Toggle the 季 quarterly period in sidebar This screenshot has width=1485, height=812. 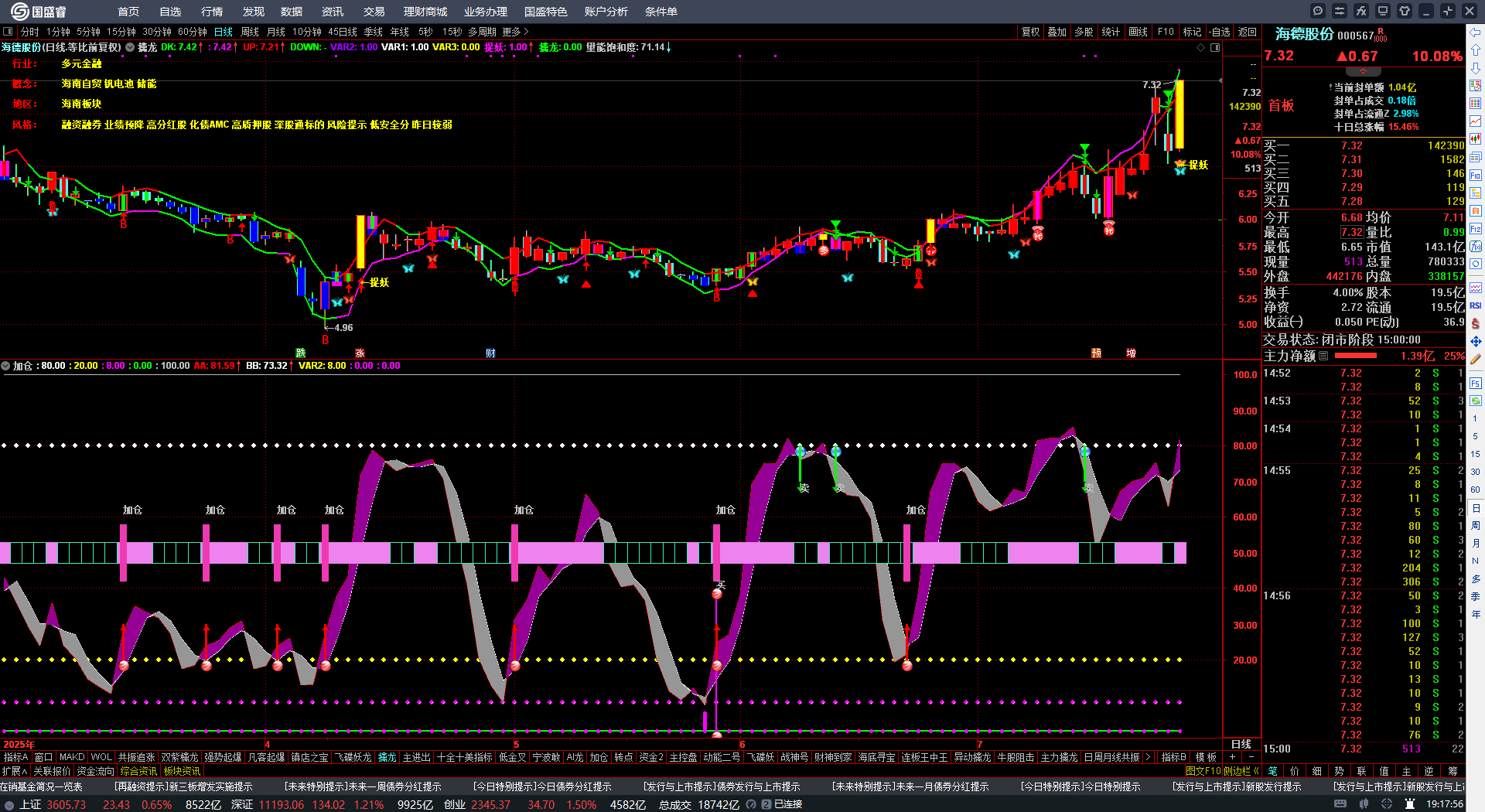pos(1476,597)
